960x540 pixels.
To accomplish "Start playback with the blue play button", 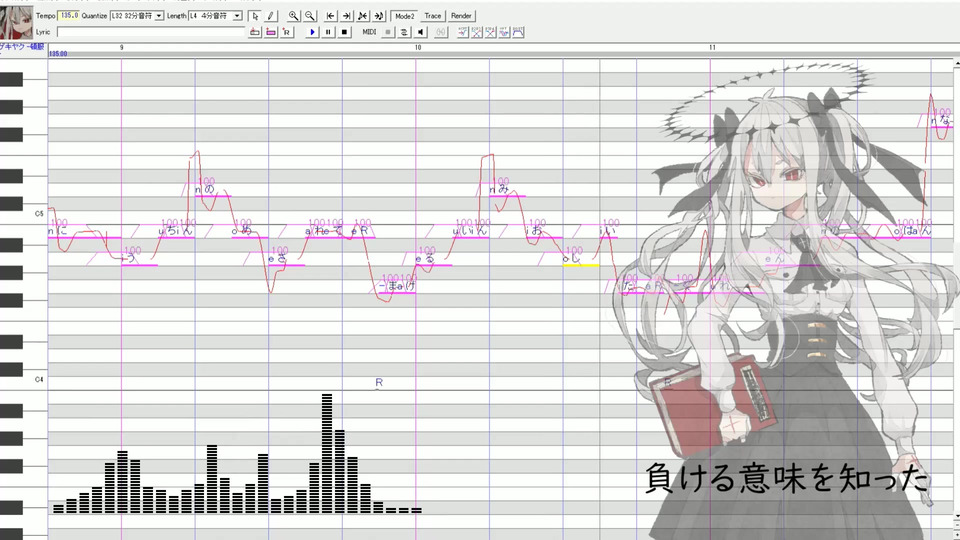I will (x=312, y=32).
